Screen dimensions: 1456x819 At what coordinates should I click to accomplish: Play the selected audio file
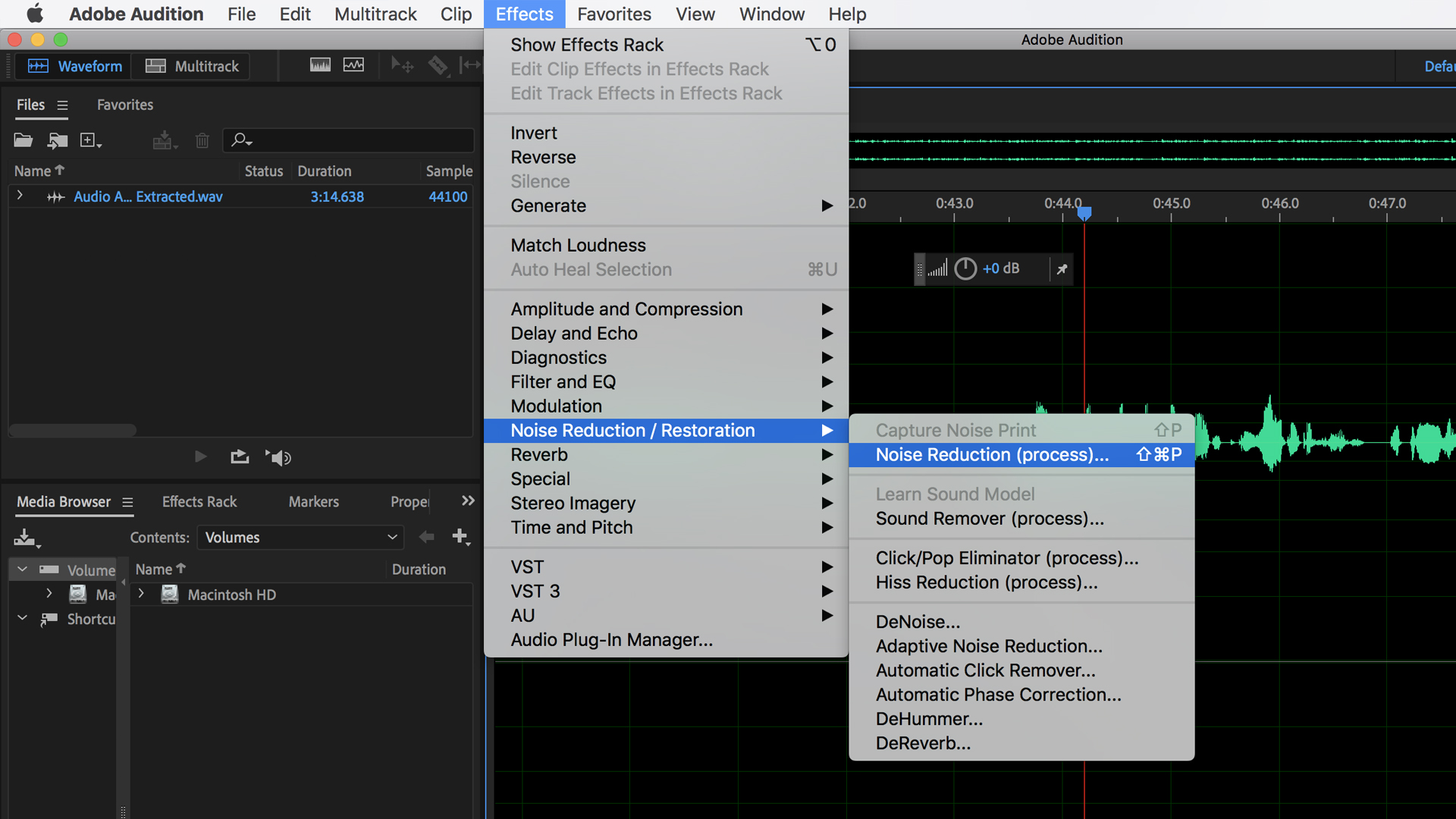coord(200,457)
